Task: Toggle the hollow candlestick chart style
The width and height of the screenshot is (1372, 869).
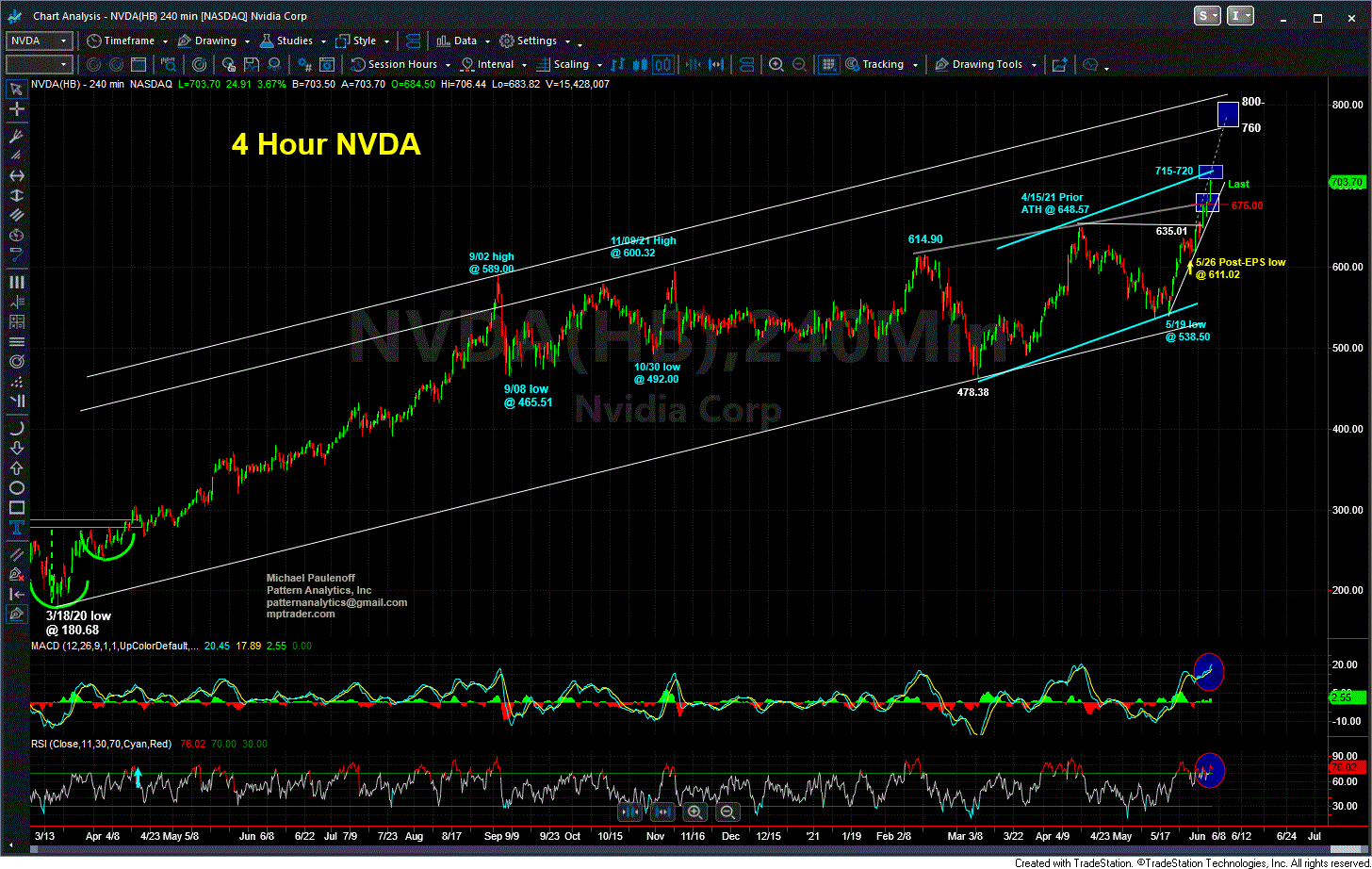Action: point(662,64)
